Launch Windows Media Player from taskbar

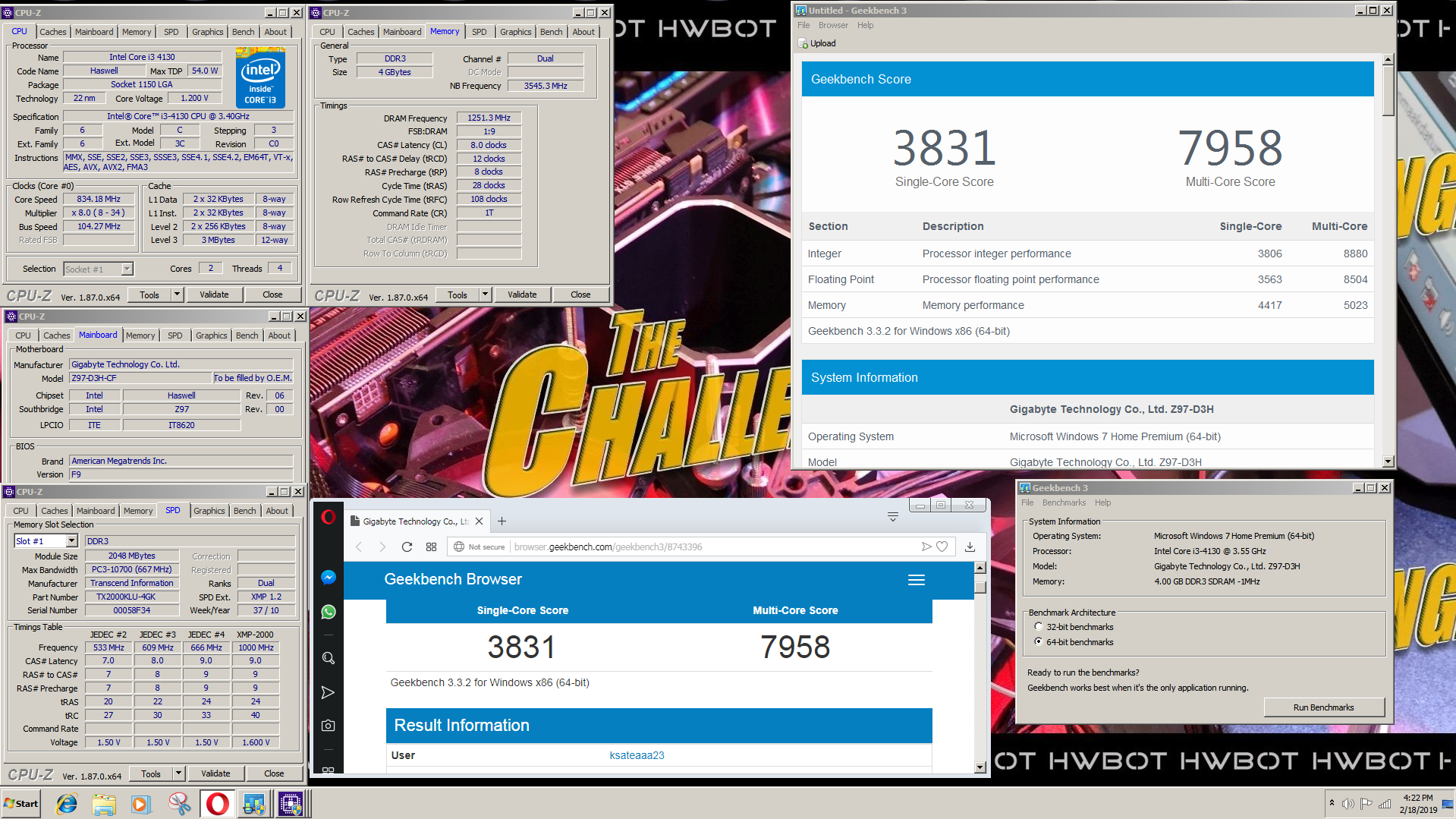(x=141, y=804)
